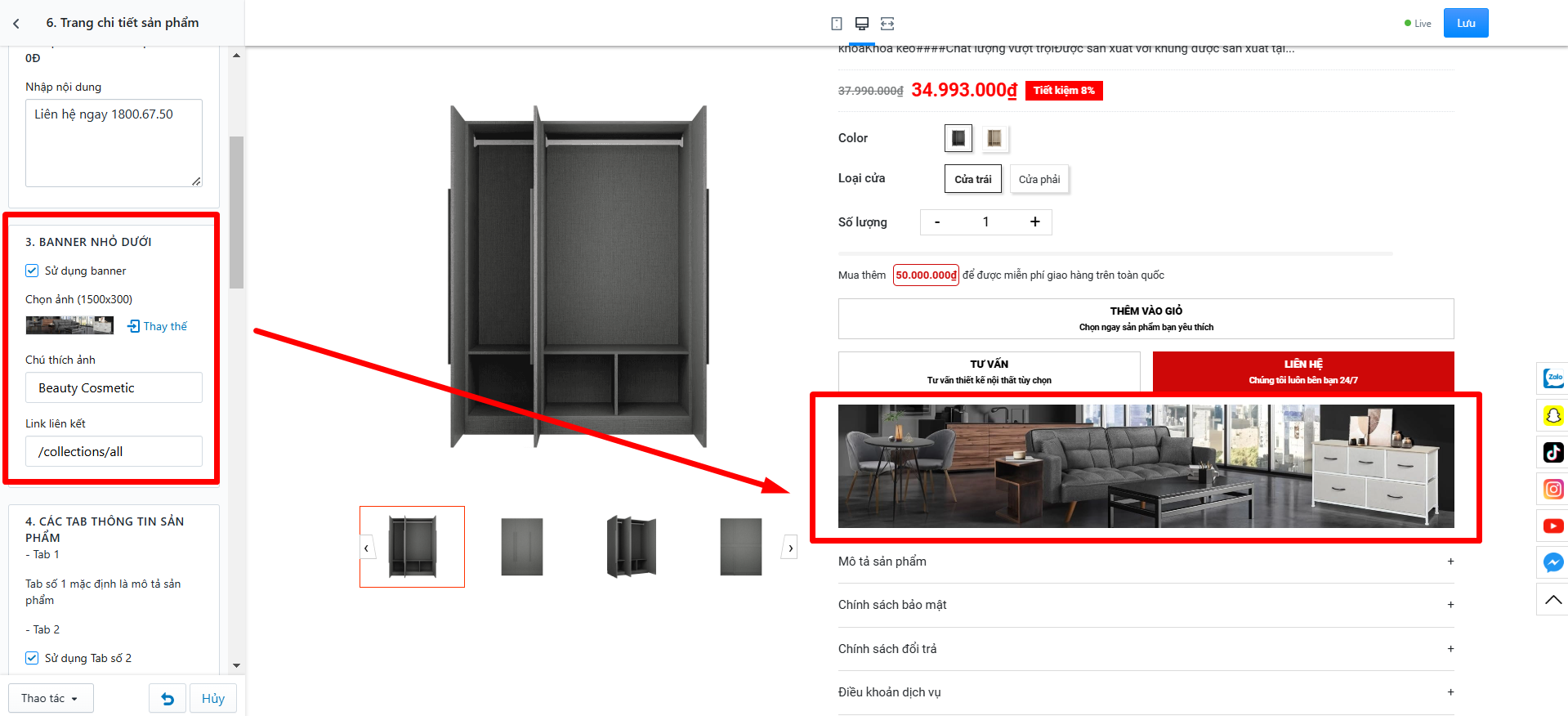Click the sale price 34.993.000₫
1568x716 pixels.
tap(964, 90)
